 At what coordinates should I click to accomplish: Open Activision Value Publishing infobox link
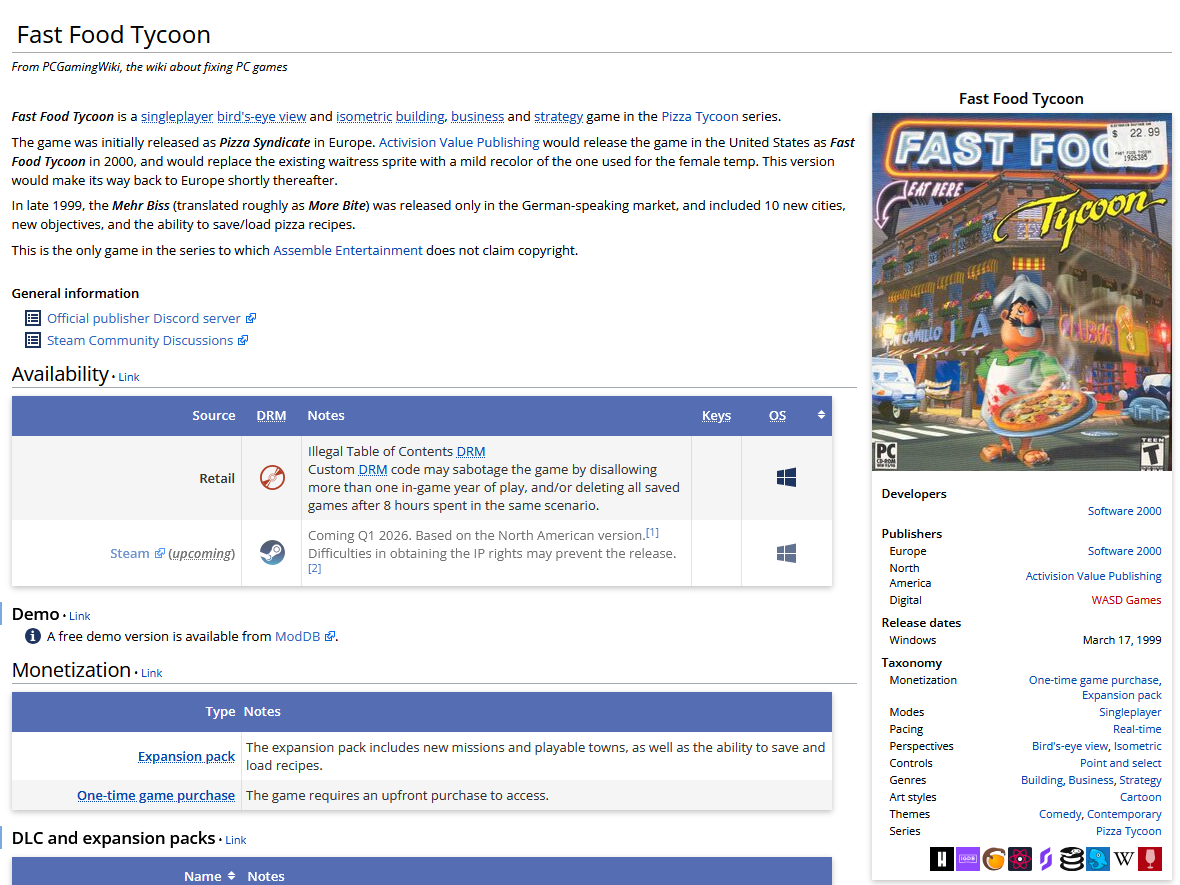tap(1093, 576)
